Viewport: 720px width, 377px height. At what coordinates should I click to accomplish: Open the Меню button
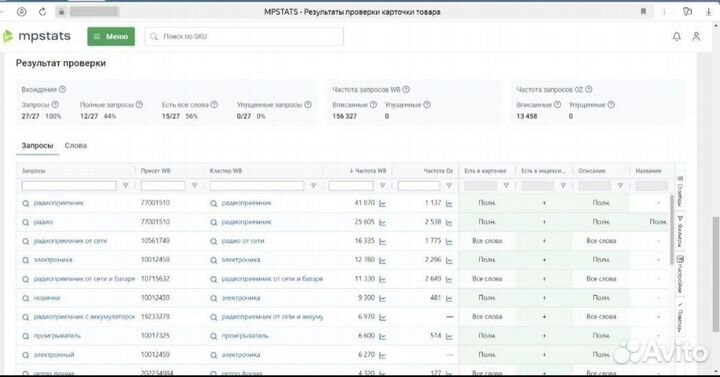coord(111,36)
